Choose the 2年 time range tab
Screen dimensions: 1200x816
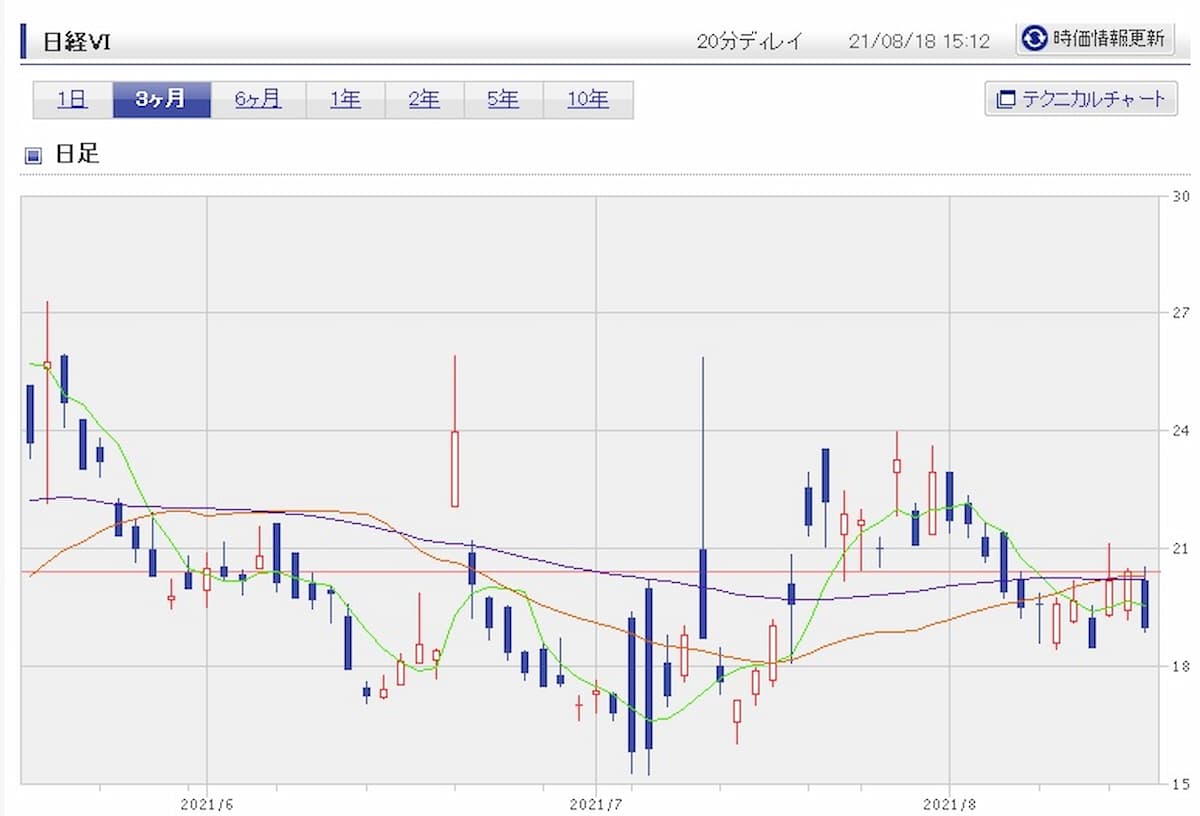click(424, 99)
